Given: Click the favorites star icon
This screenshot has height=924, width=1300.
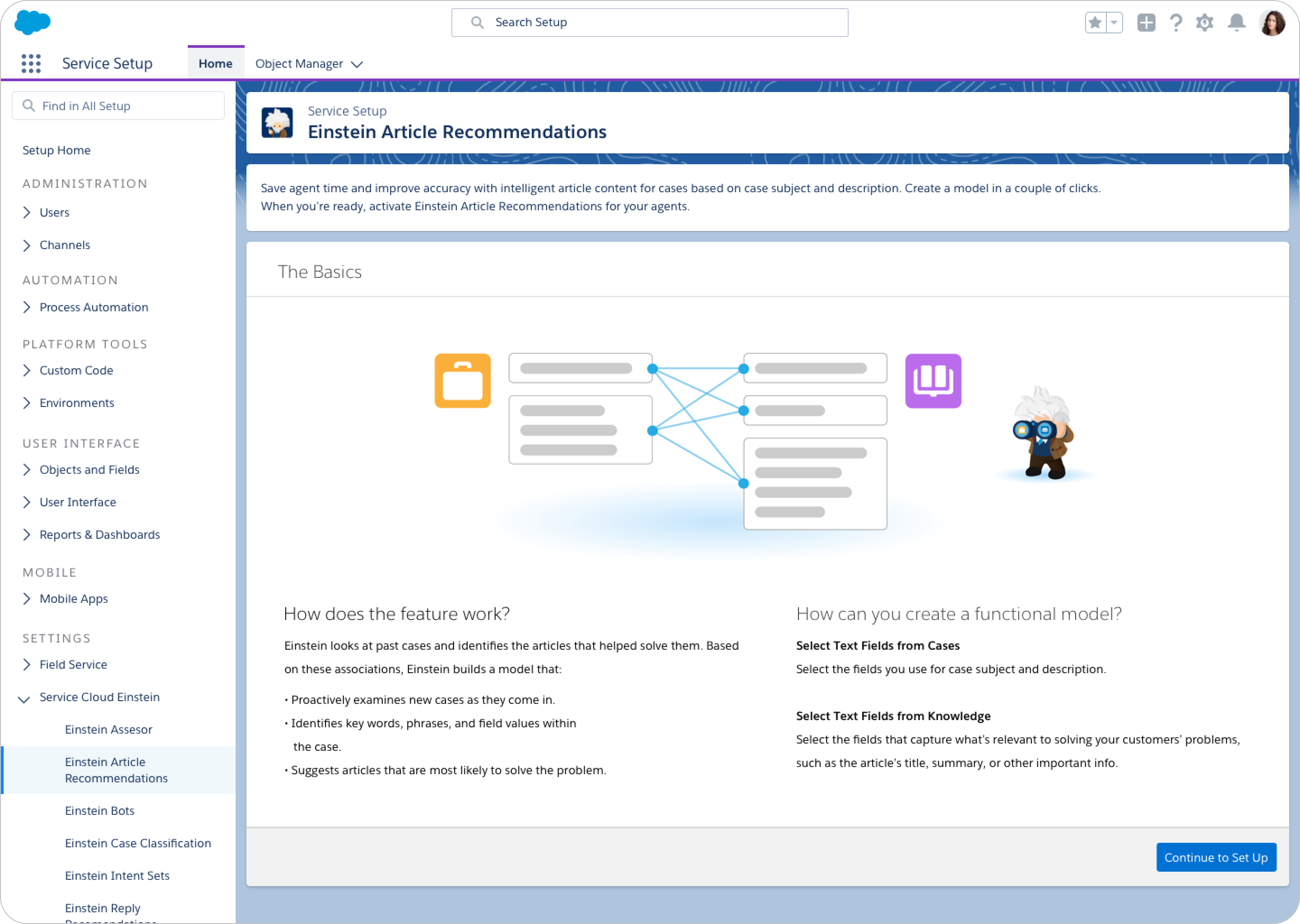Looking at the screenshot, I should click(x=1095, y=23).
